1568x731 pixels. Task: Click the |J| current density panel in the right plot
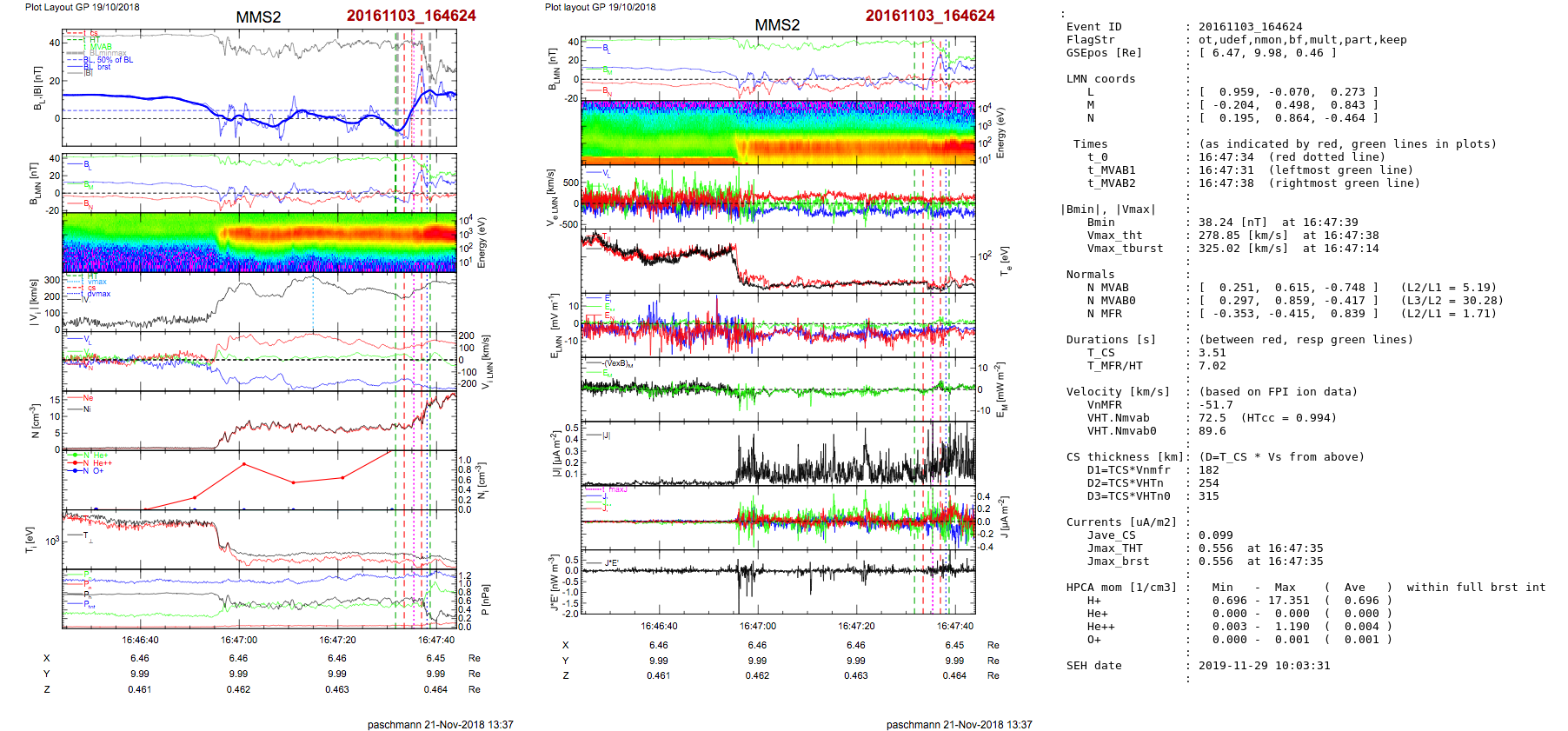coord(778,455)
